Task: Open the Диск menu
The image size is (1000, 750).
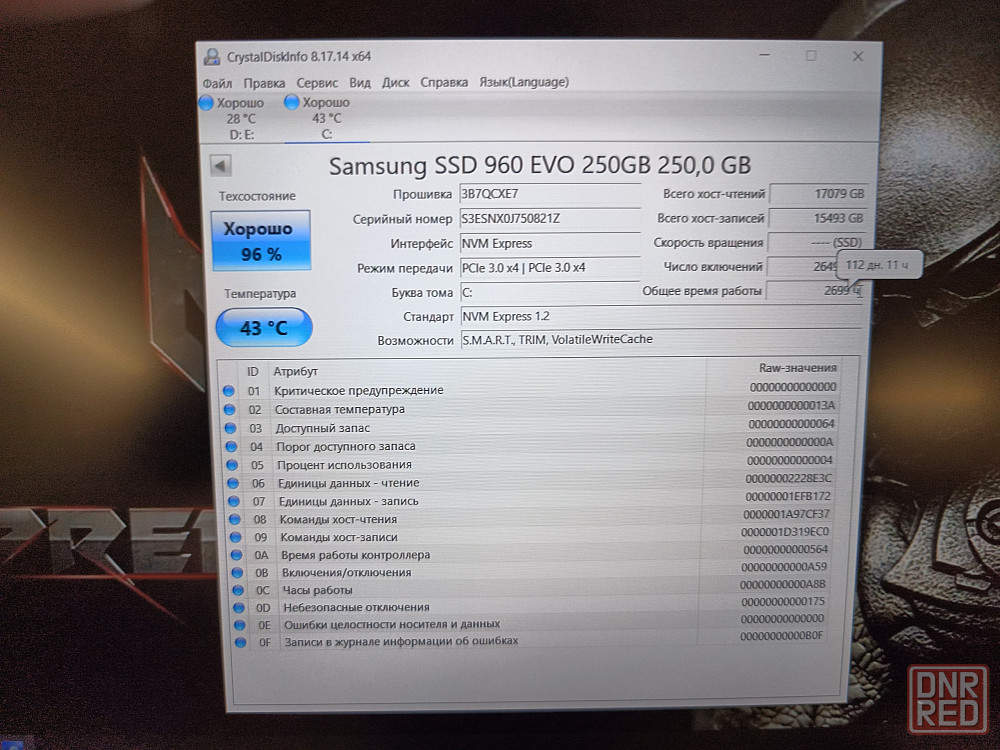Action: 395,83
